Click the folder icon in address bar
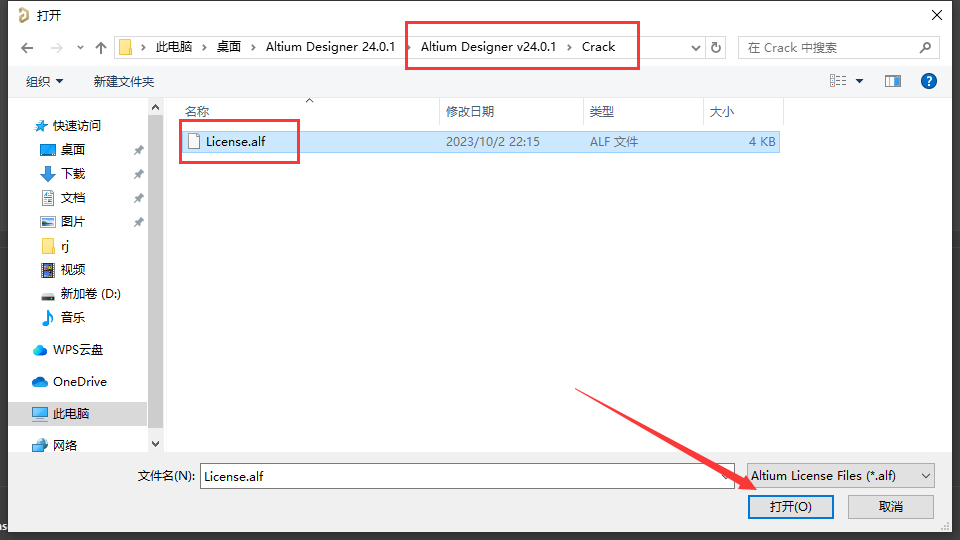960x540 pixels. [126, 47]
